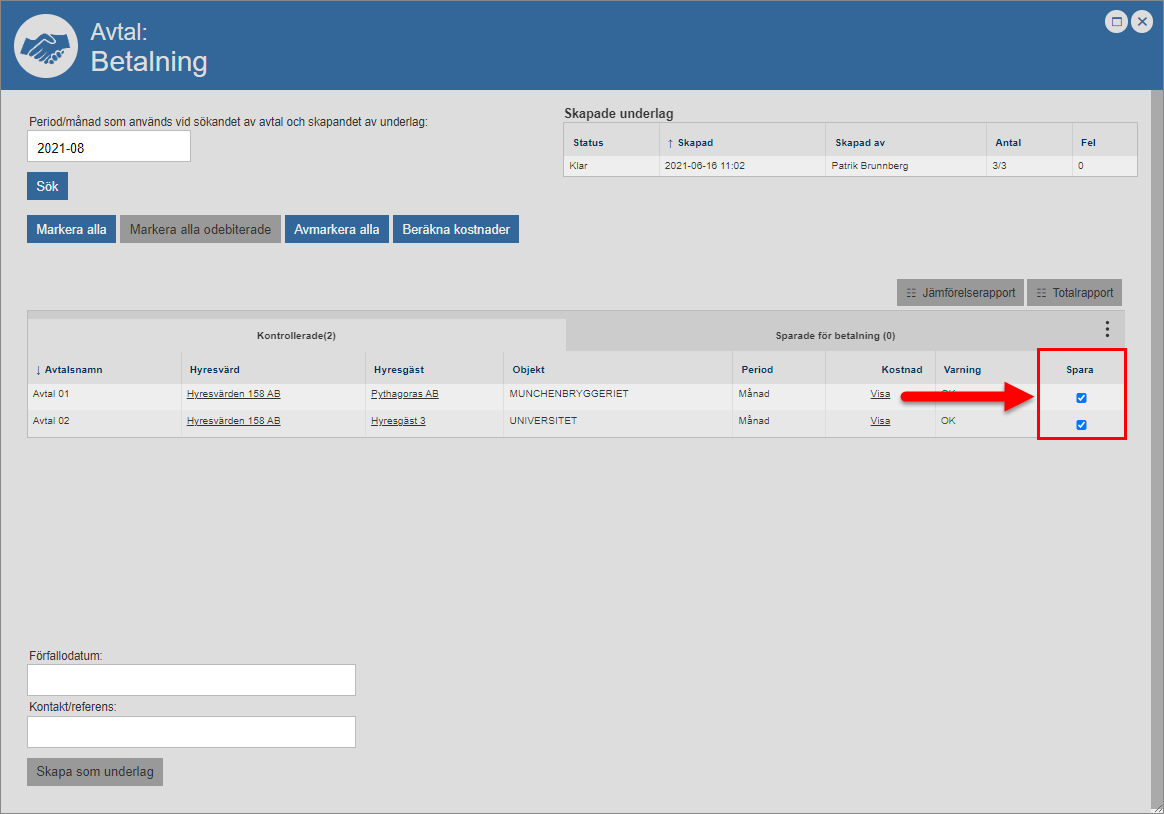The image size is (1164, 814).
Task: Switch to Sparade för betalning tab
Action: pos(835,335)
